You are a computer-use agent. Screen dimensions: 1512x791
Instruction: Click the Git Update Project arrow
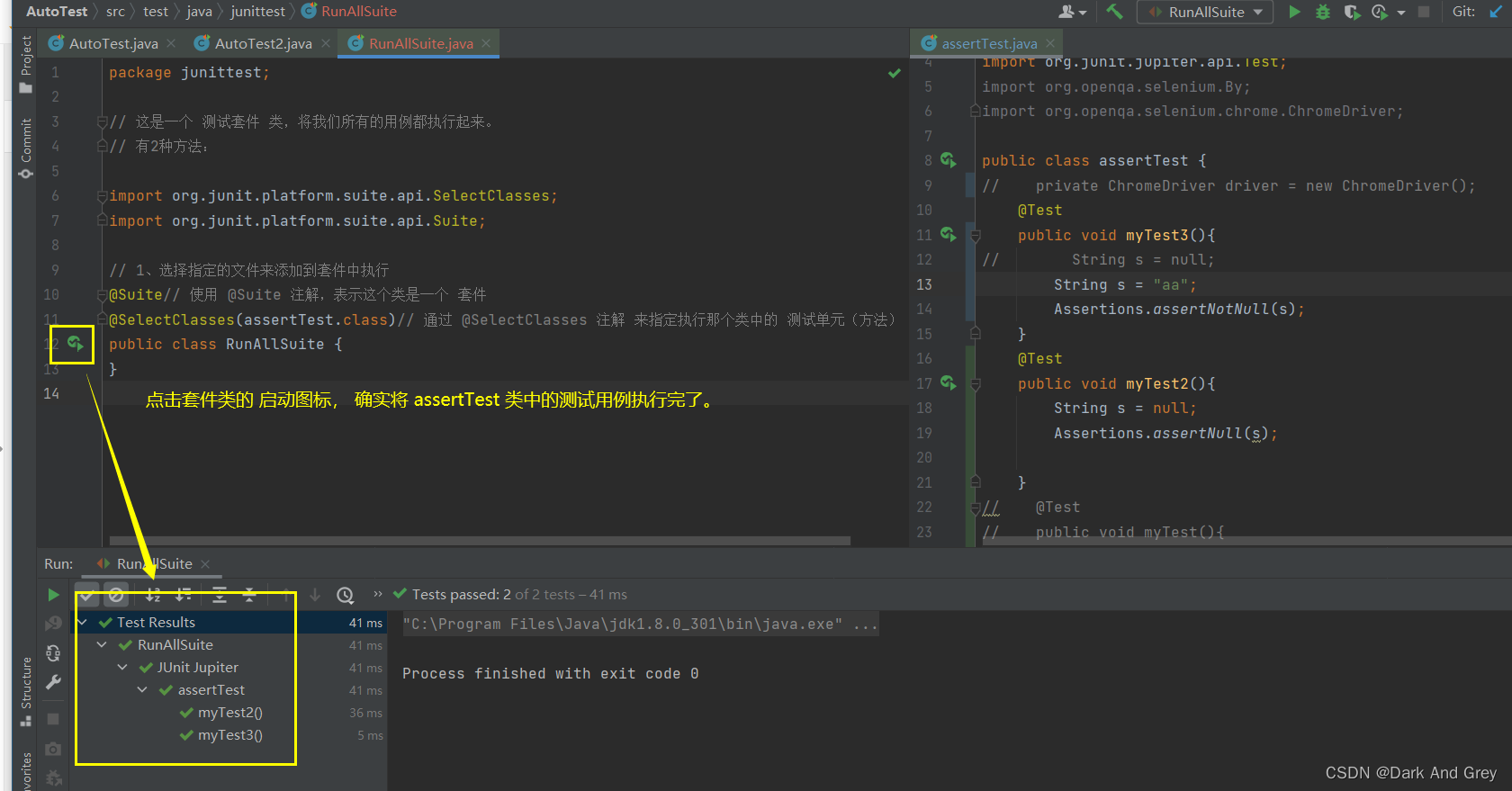[x=1495, y=12]
